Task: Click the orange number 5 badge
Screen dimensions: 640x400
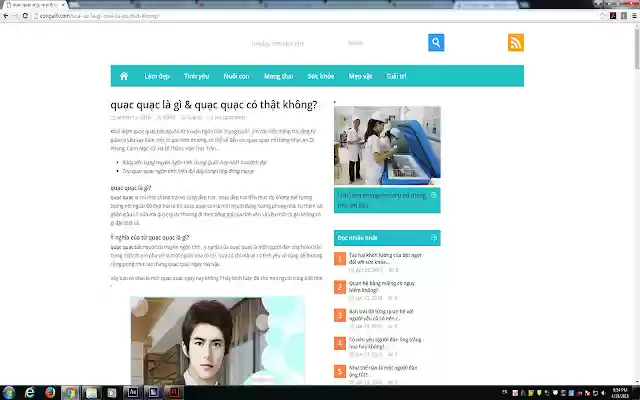Action: [x=340, y=371]
